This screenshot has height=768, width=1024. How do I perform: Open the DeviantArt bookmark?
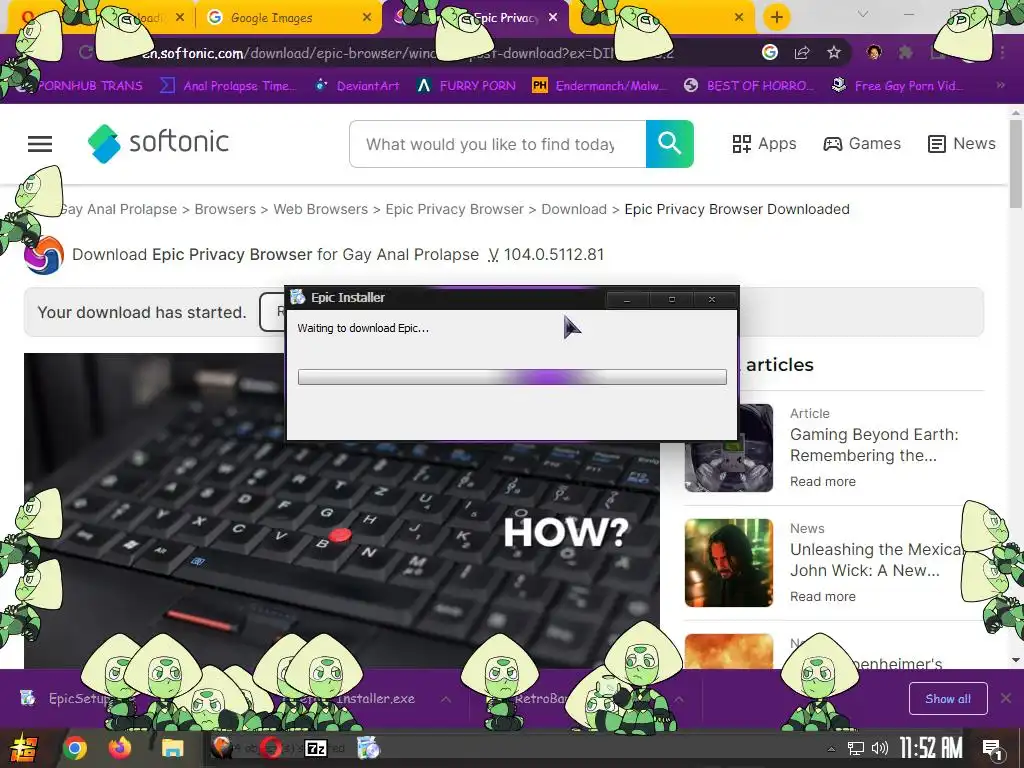tap(357, 86)
